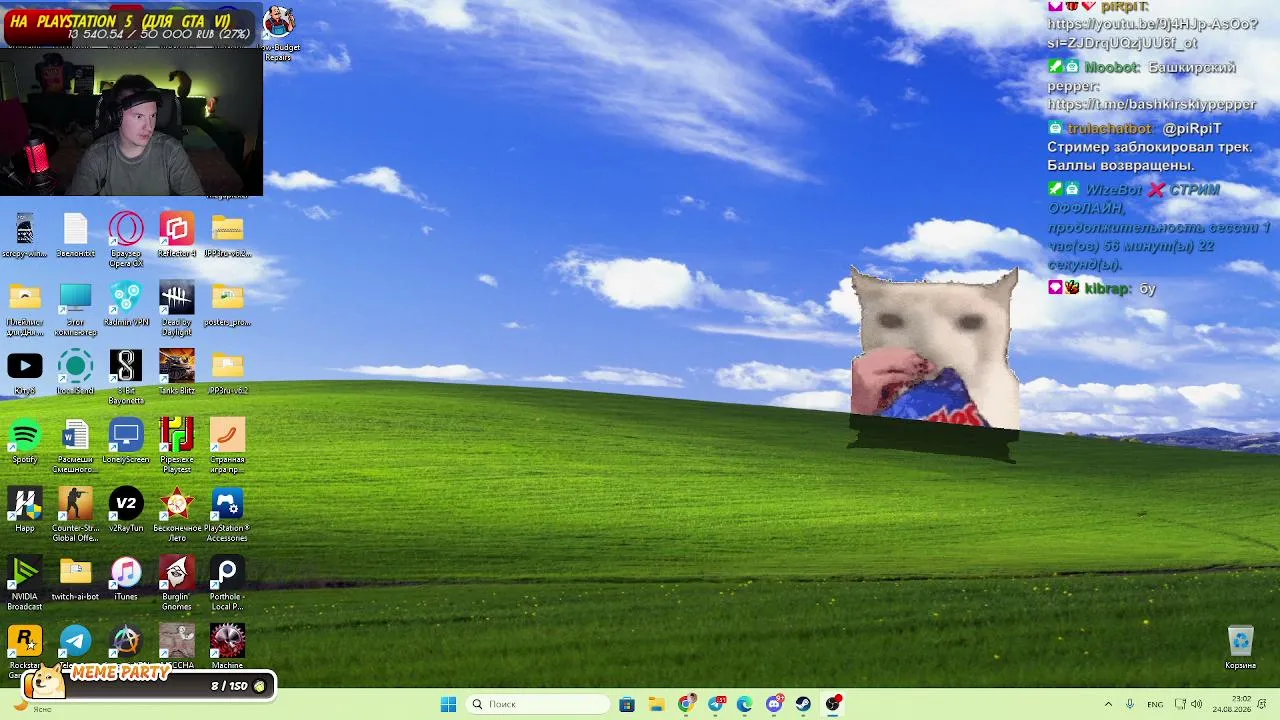Select the Плейлист для Дня folder

(25, 308)
